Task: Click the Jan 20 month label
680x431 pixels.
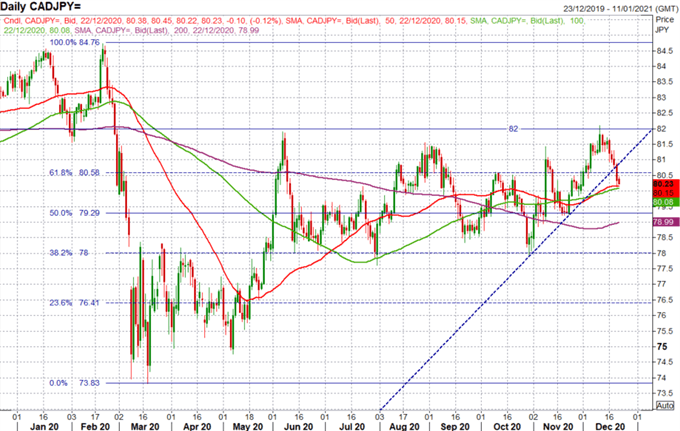Action: 44,426
